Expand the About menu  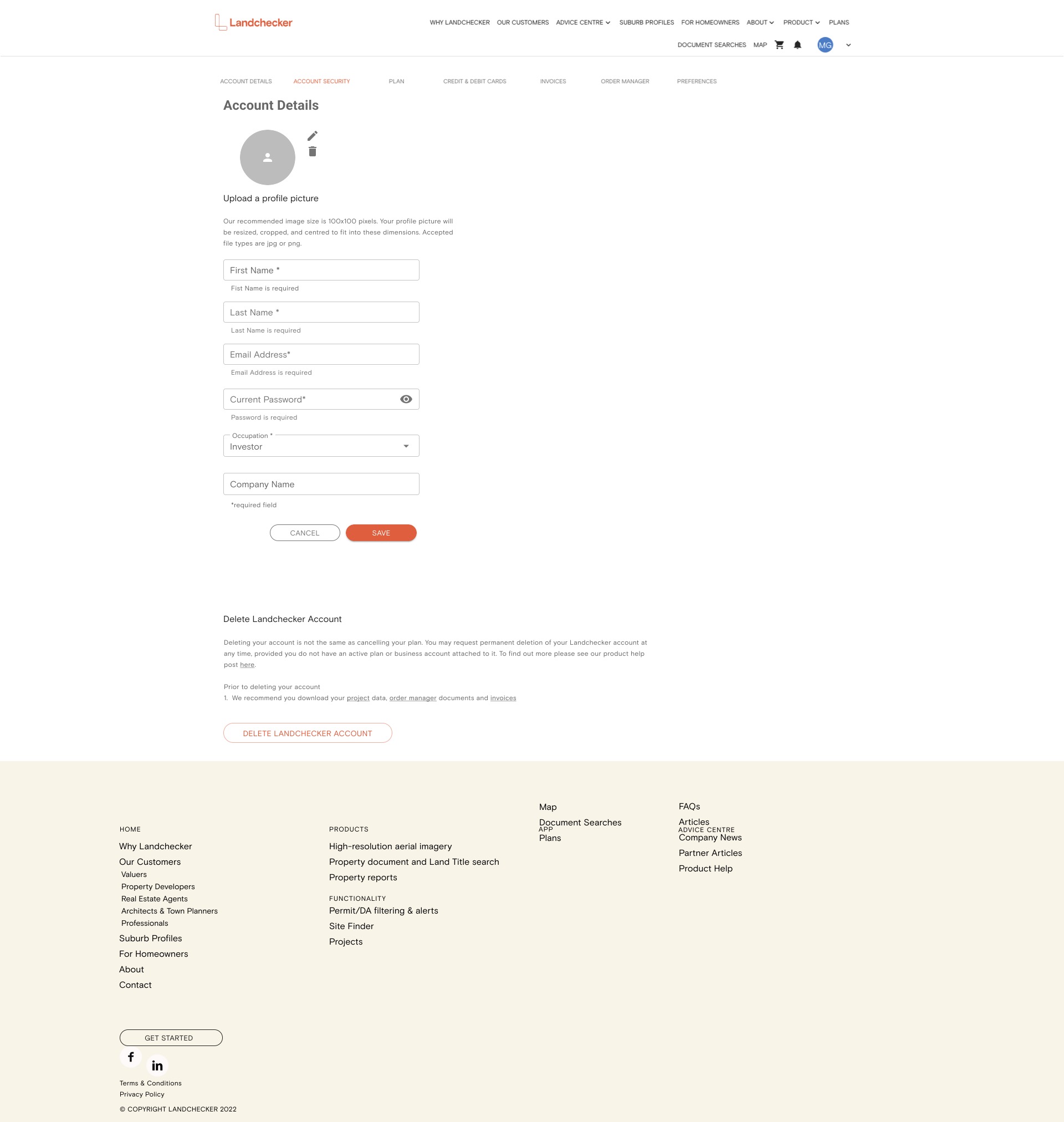click(x=760, y=23)
